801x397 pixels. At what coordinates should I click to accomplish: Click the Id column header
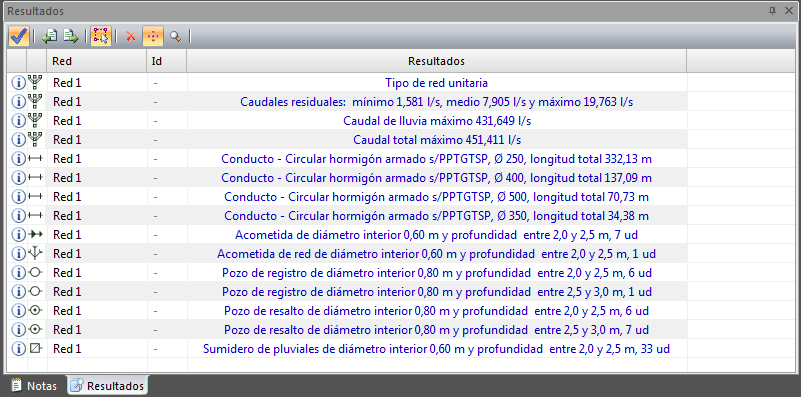[167, 61]
